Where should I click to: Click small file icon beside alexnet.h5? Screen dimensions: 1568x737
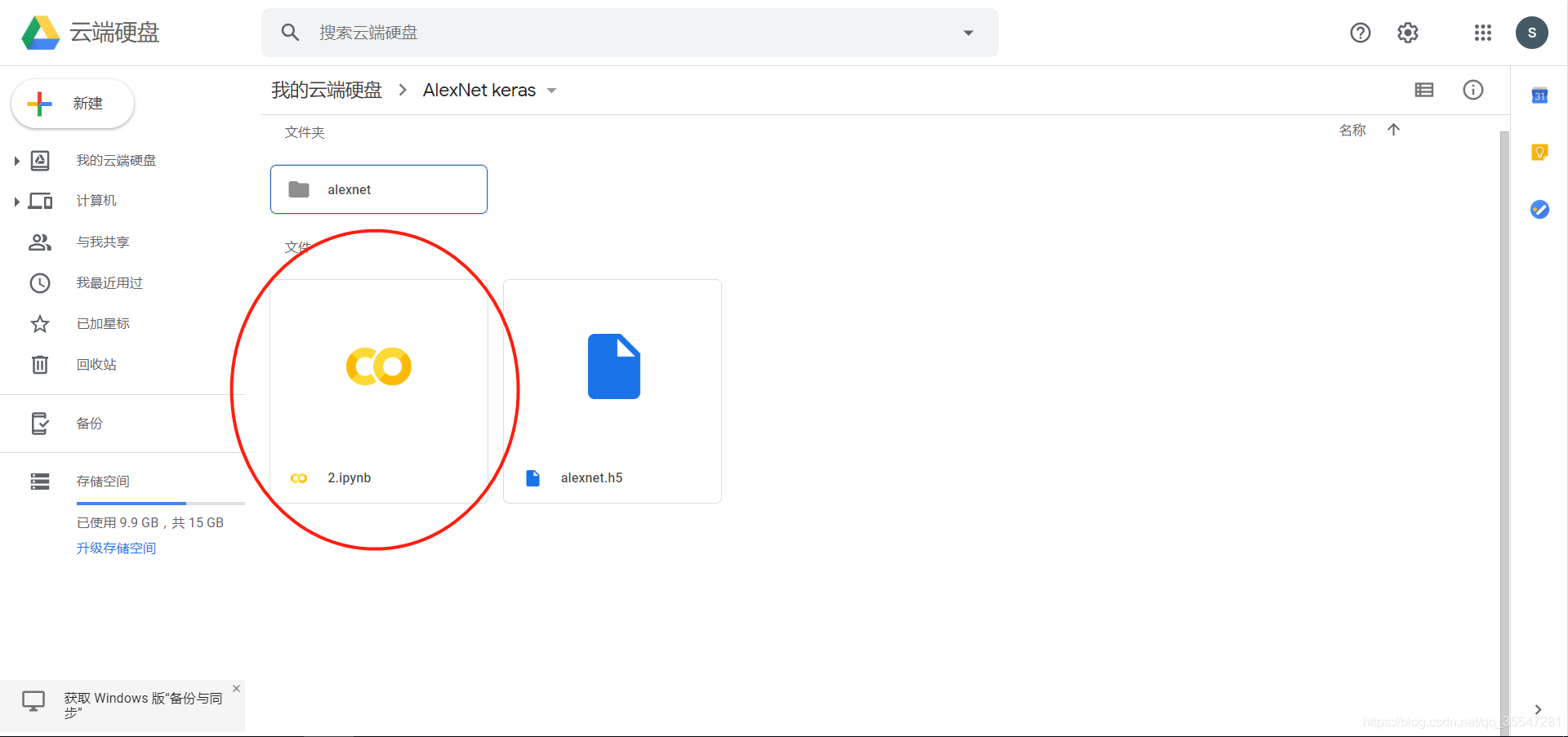click(x=532, y=478)
